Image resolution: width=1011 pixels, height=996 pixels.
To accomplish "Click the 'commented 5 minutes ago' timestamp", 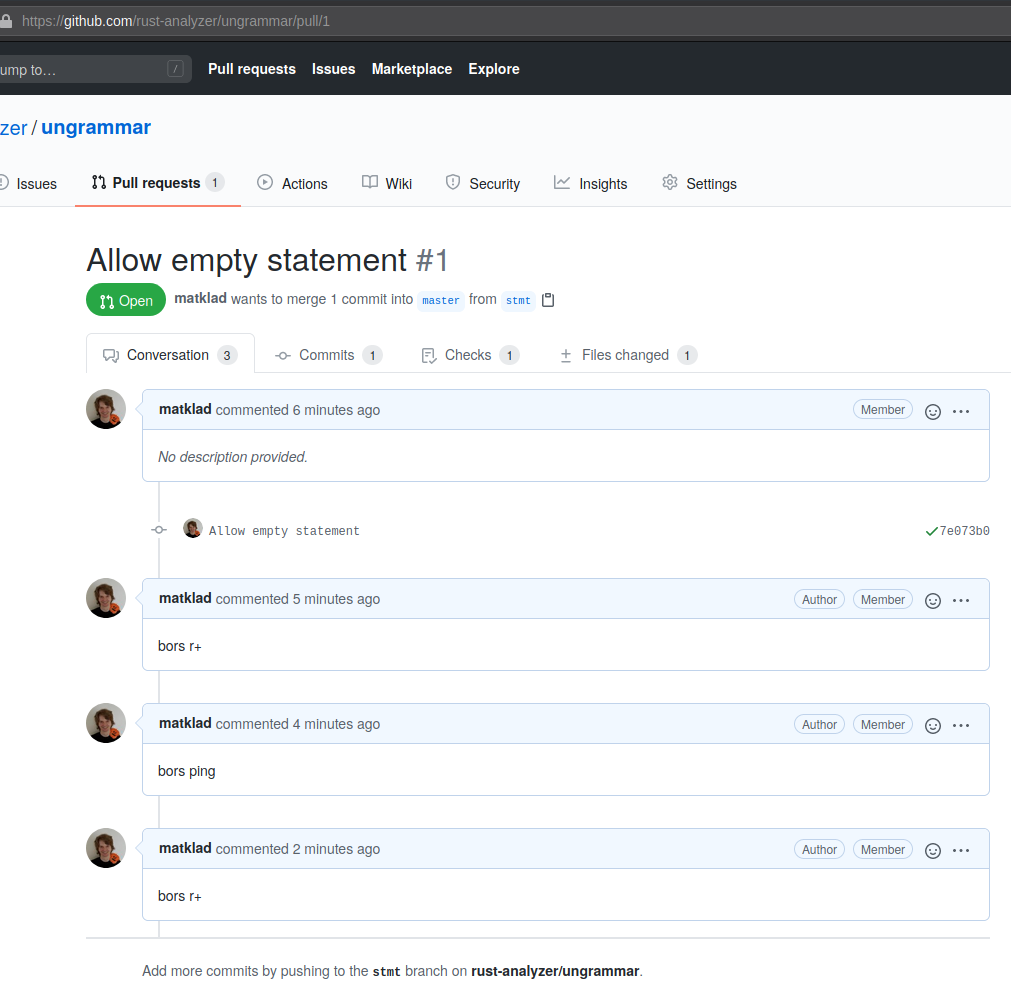I will (297, 599).
